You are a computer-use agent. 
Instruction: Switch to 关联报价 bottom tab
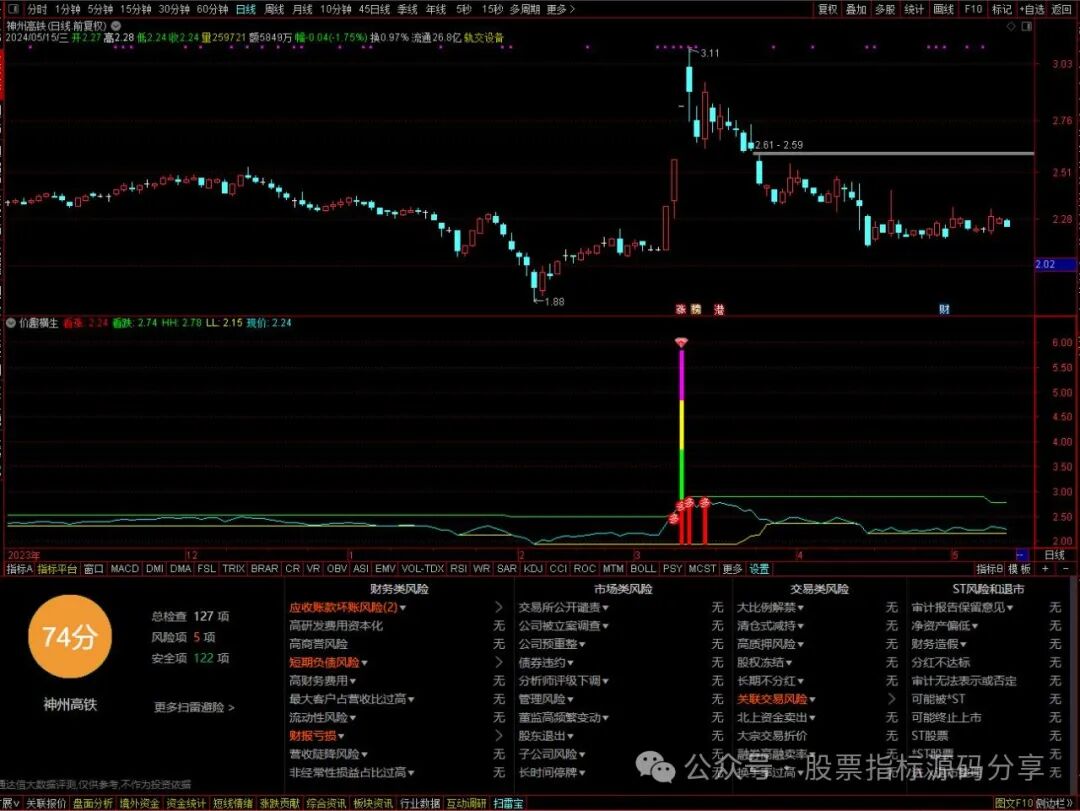tap(46, 803)
